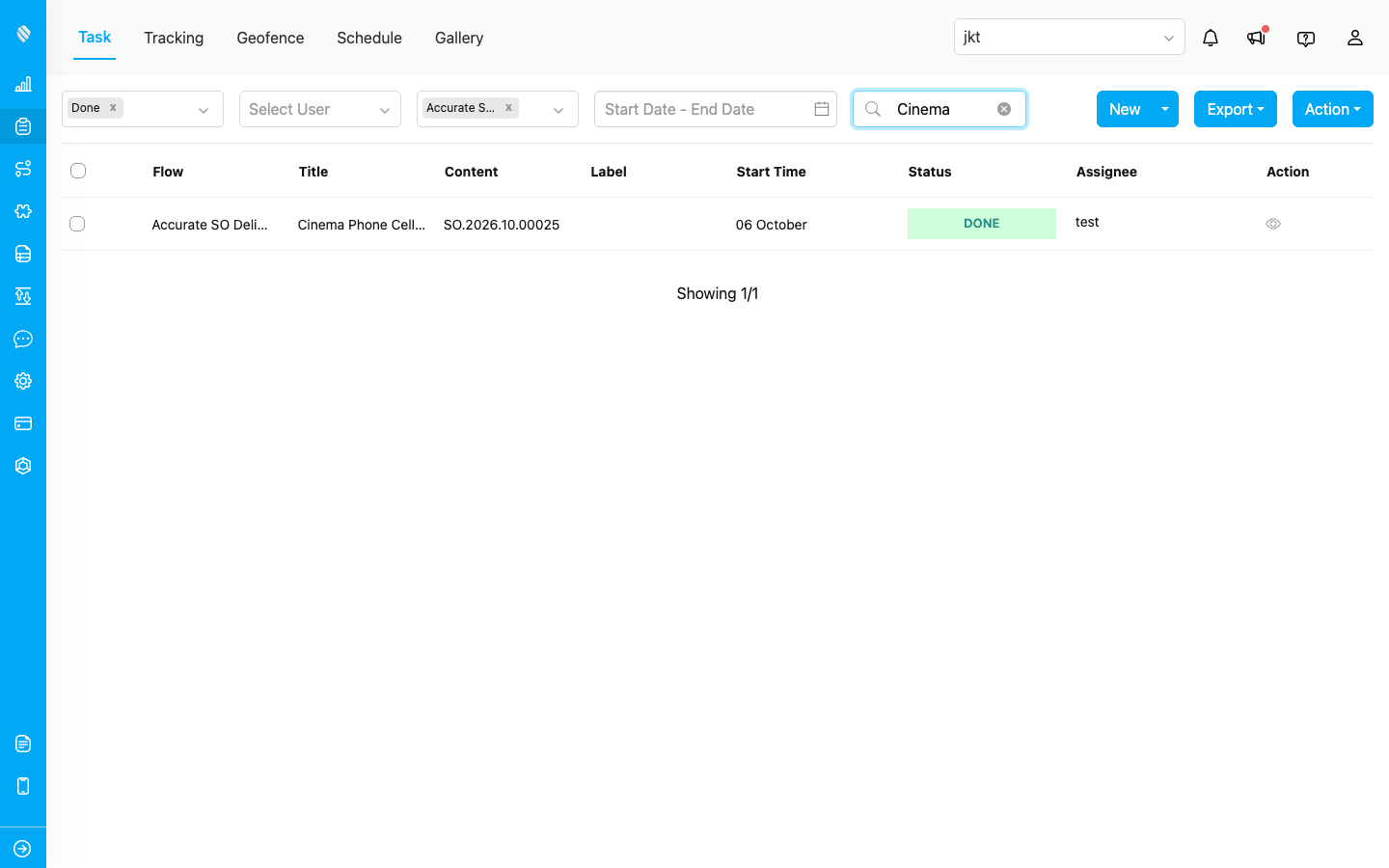Expand the Done status filter dropdown
Image resolution: width=1389 pixels, height=868 pixels.
click(204, 110)
